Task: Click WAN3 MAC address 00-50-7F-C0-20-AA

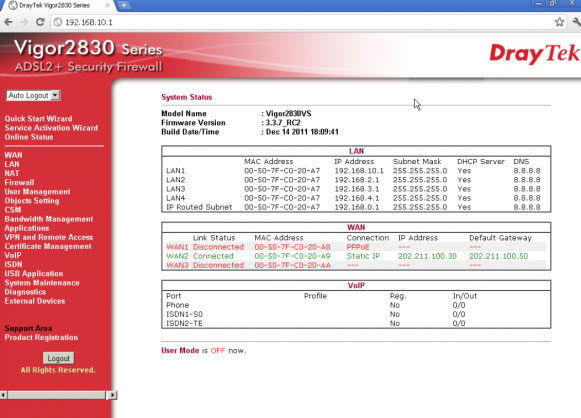Action: (x=292, y=265)
